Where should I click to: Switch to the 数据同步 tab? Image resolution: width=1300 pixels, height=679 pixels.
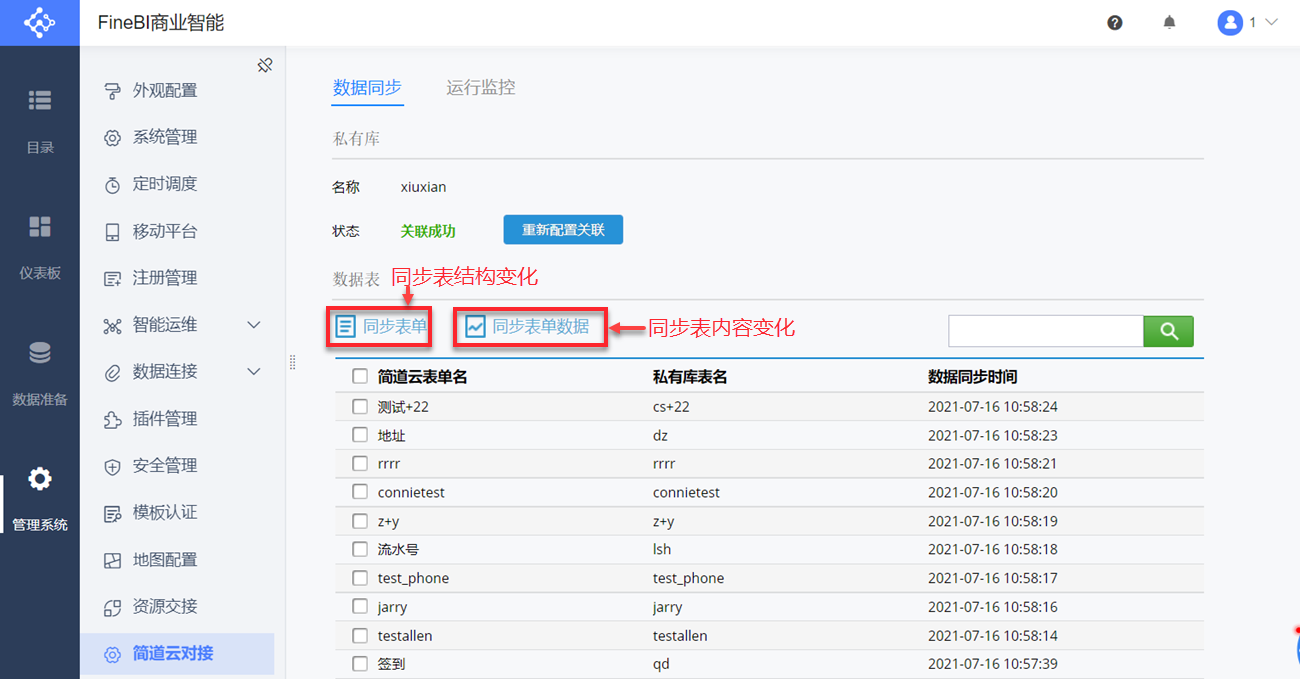pos(367,88)
